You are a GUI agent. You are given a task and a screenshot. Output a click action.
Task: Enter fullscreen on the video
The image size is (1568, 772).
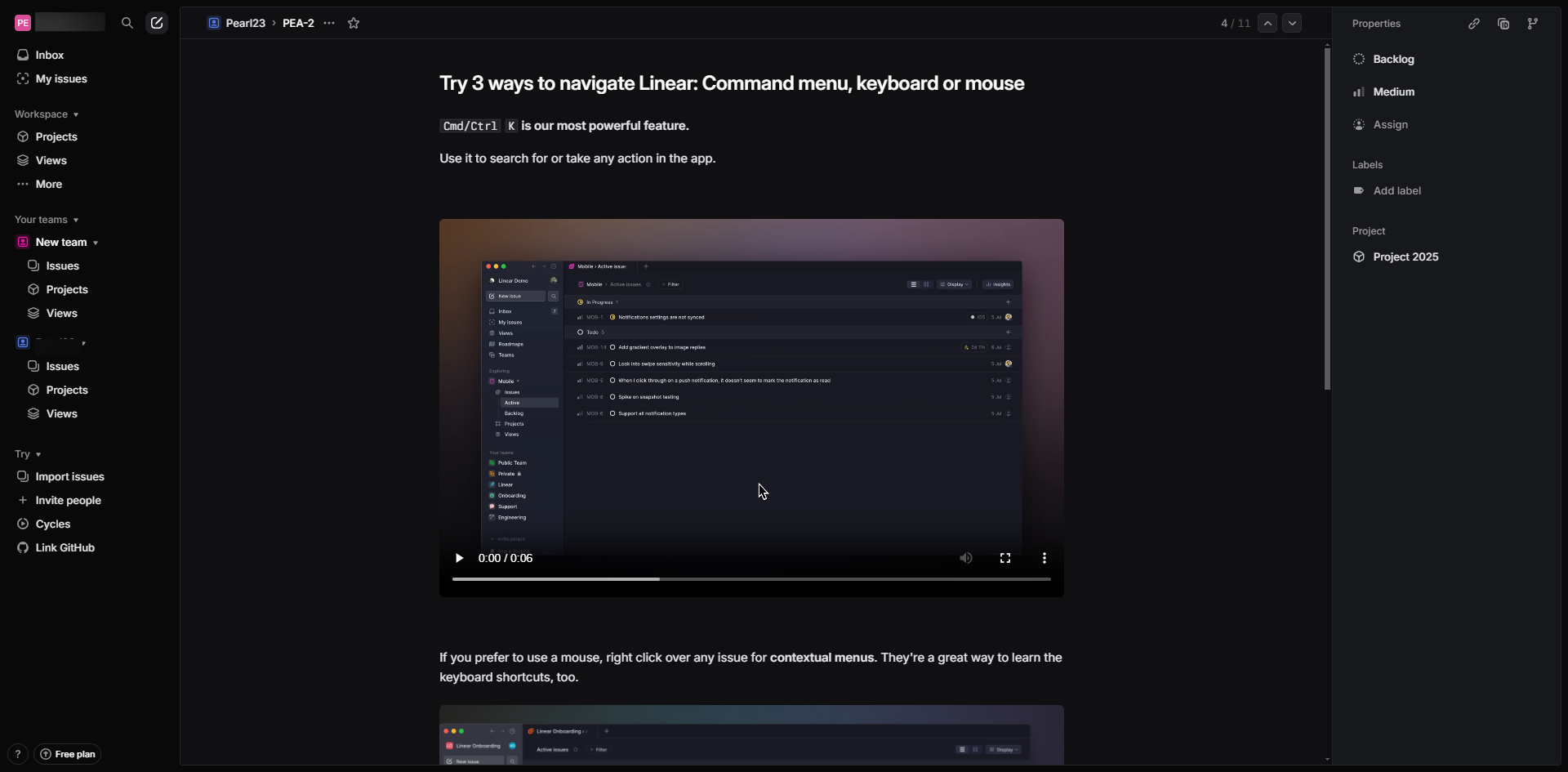(1005, 558)
